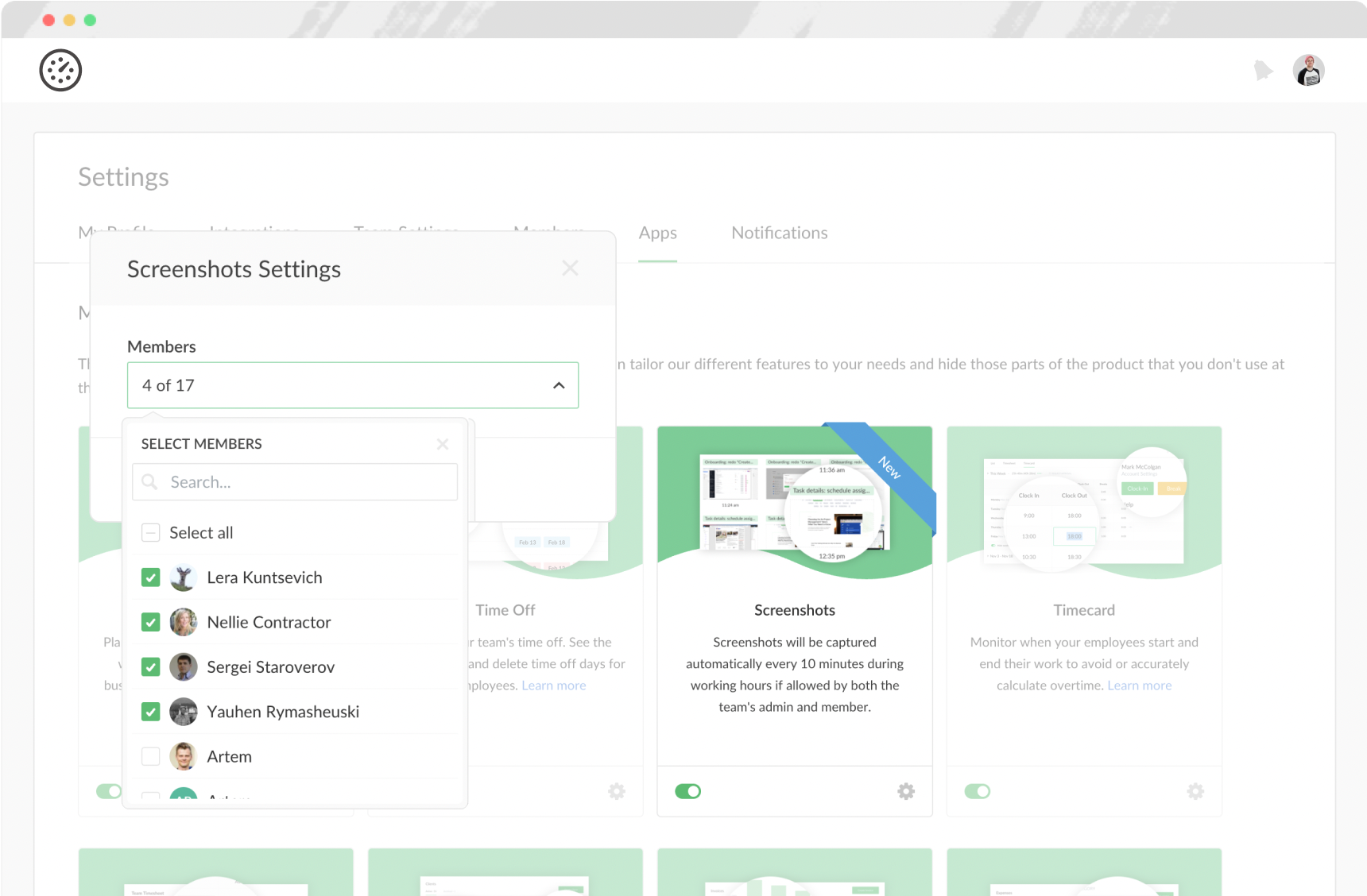1367x896 pixels.
Task: Open the notifications bell in the header
Action: [x=1263, y=71]
